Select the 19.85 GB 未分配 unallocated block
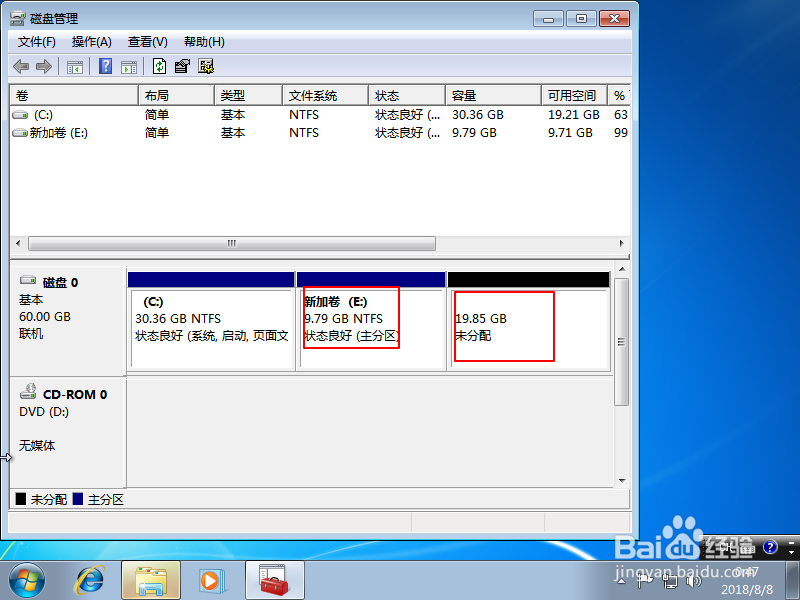 529,320
